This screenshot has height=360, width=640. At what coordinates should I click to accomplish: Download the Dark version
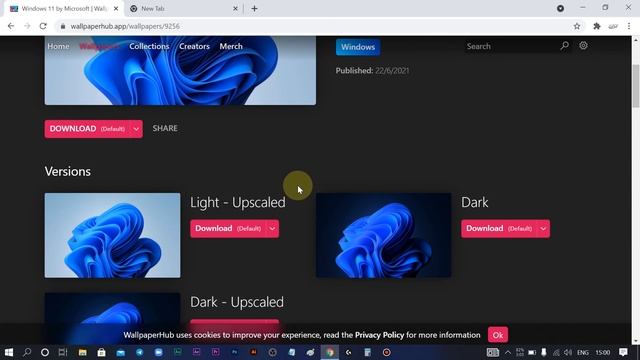point(499,229)
